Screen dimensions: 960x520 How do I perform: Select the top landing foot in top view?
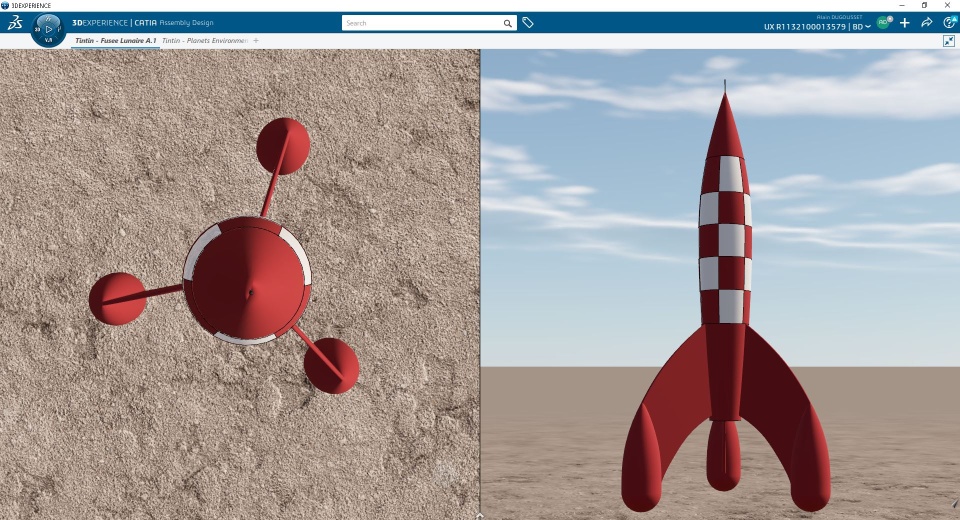(283, 146)
